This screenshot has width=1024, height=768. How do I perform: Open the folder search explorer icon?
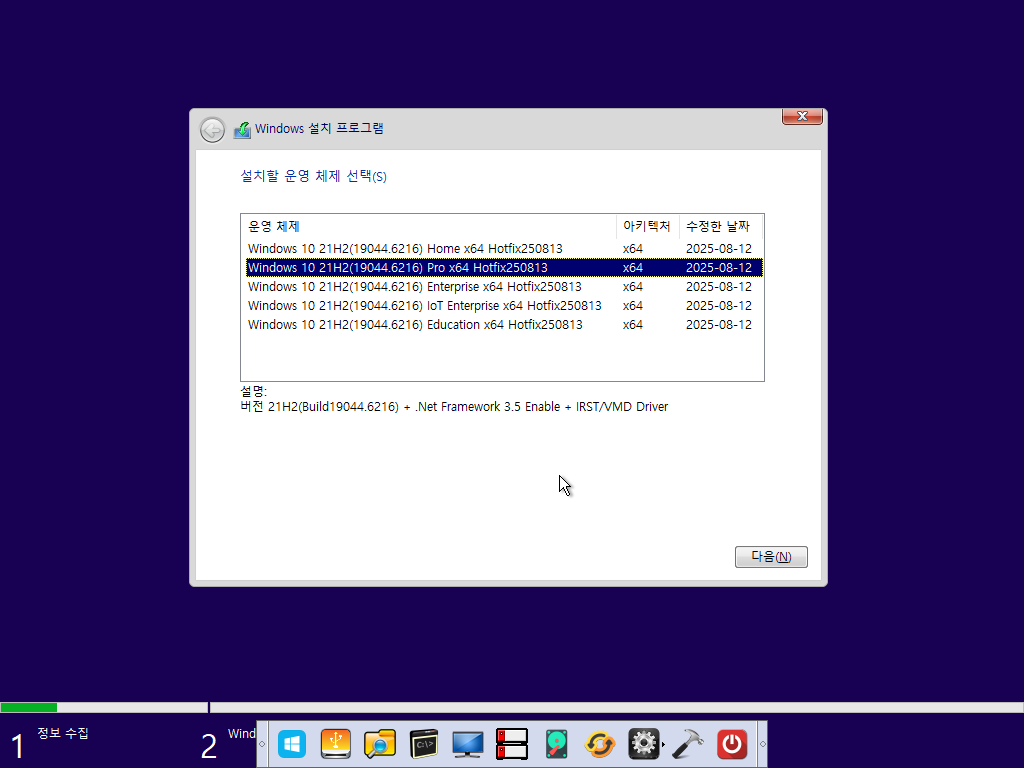click(x=380, y=744)
